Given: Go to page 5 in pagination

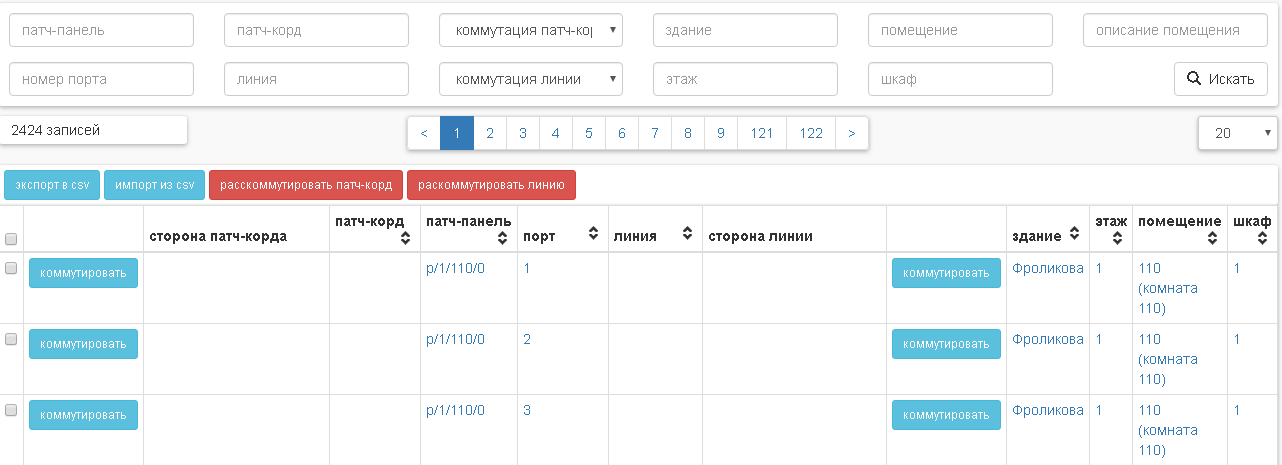Looking at the screenshot, I should point(588,133).
